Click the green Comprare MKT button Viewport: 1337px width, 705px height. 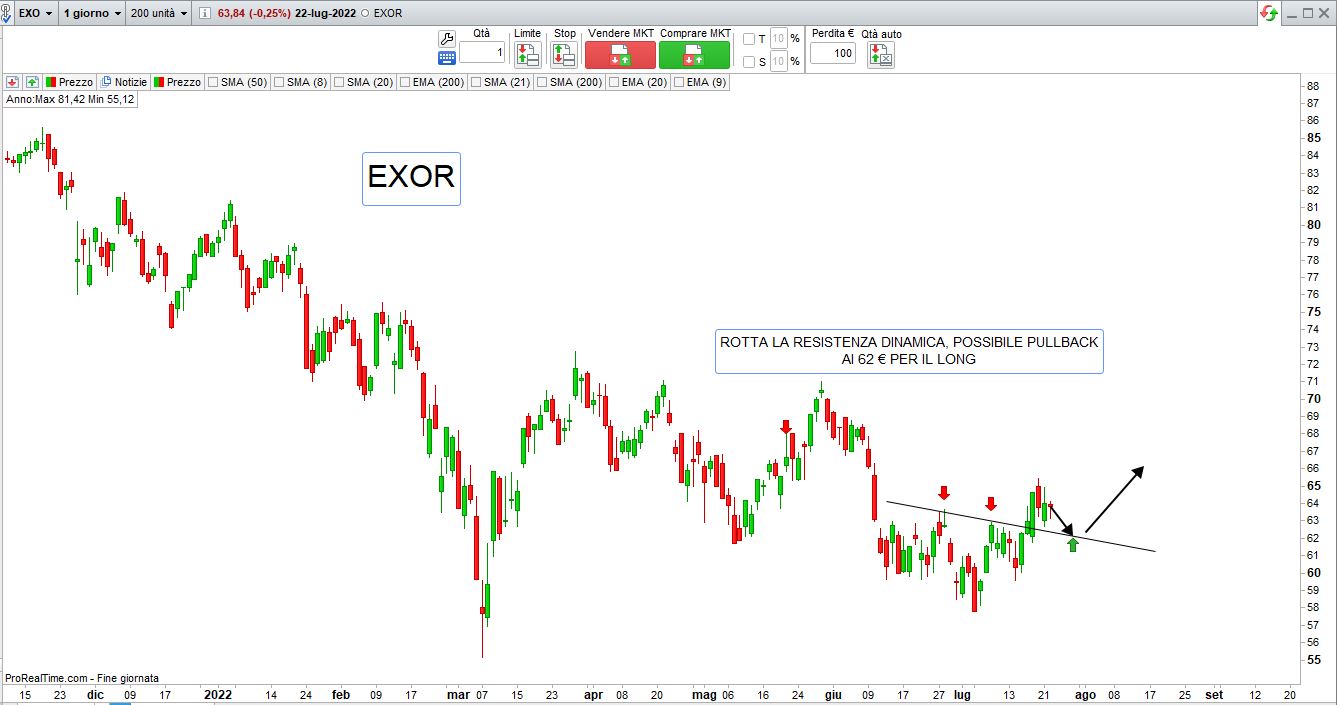click(695, 54)
